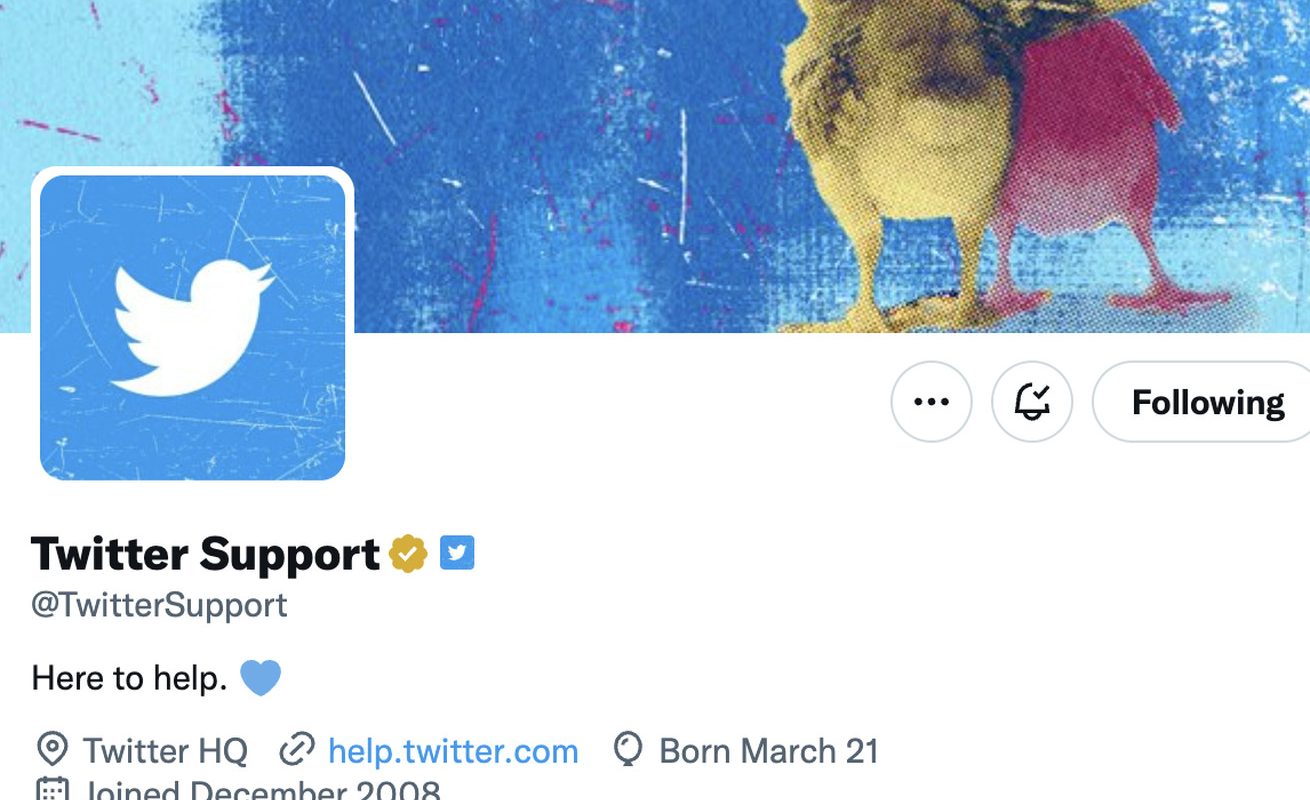Viewport: 1310px width, 800px height.
Task: Open the chick banner header image
Action: tap(655, 166)
